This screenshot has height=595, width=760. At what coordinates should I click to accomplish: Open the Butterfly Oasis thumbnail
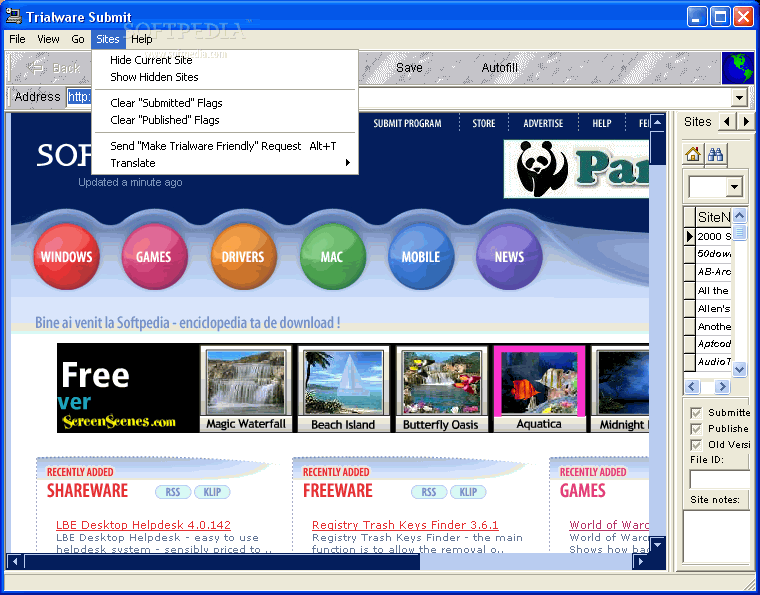point(441,389)
